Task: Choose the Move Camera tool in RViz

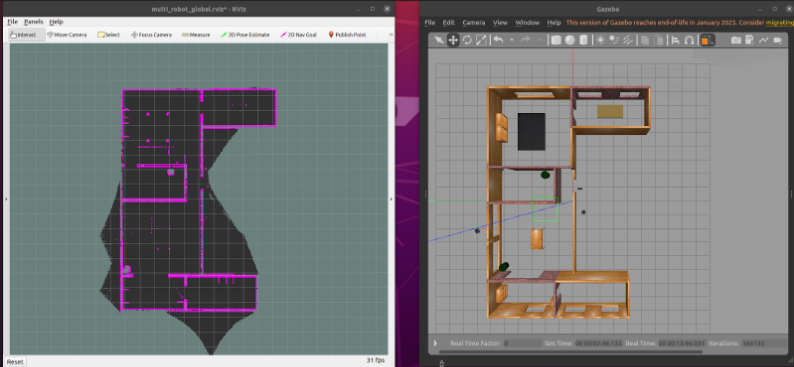Action: click(x=67, y=35)
